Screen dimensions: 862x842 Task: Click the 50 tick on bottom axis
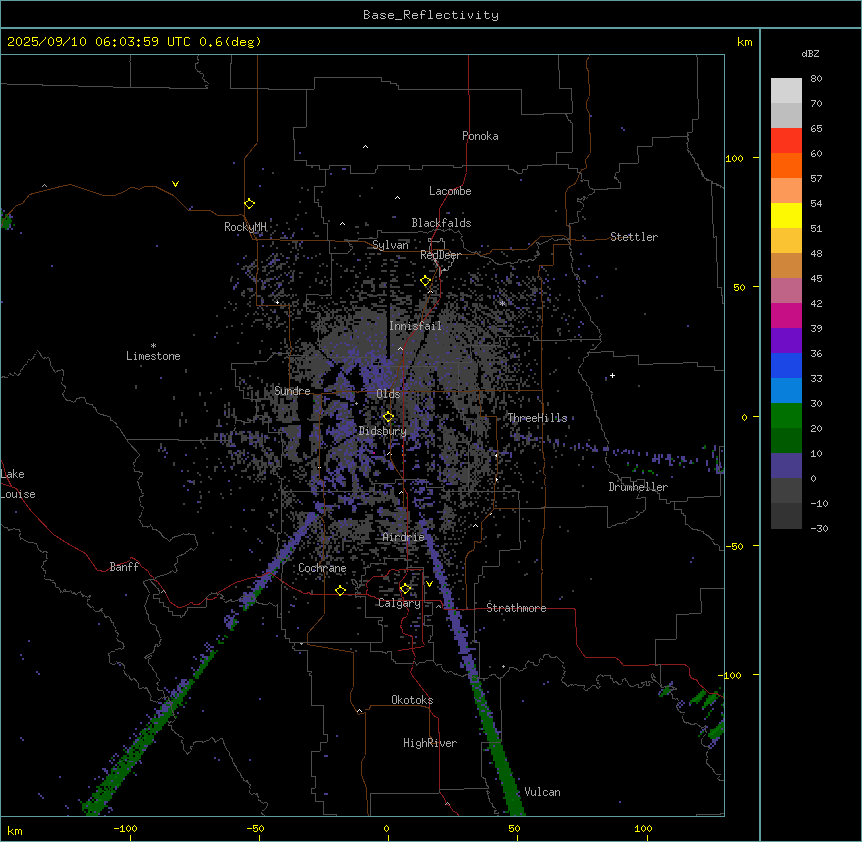pyautogui.click(x=515, y=828)
